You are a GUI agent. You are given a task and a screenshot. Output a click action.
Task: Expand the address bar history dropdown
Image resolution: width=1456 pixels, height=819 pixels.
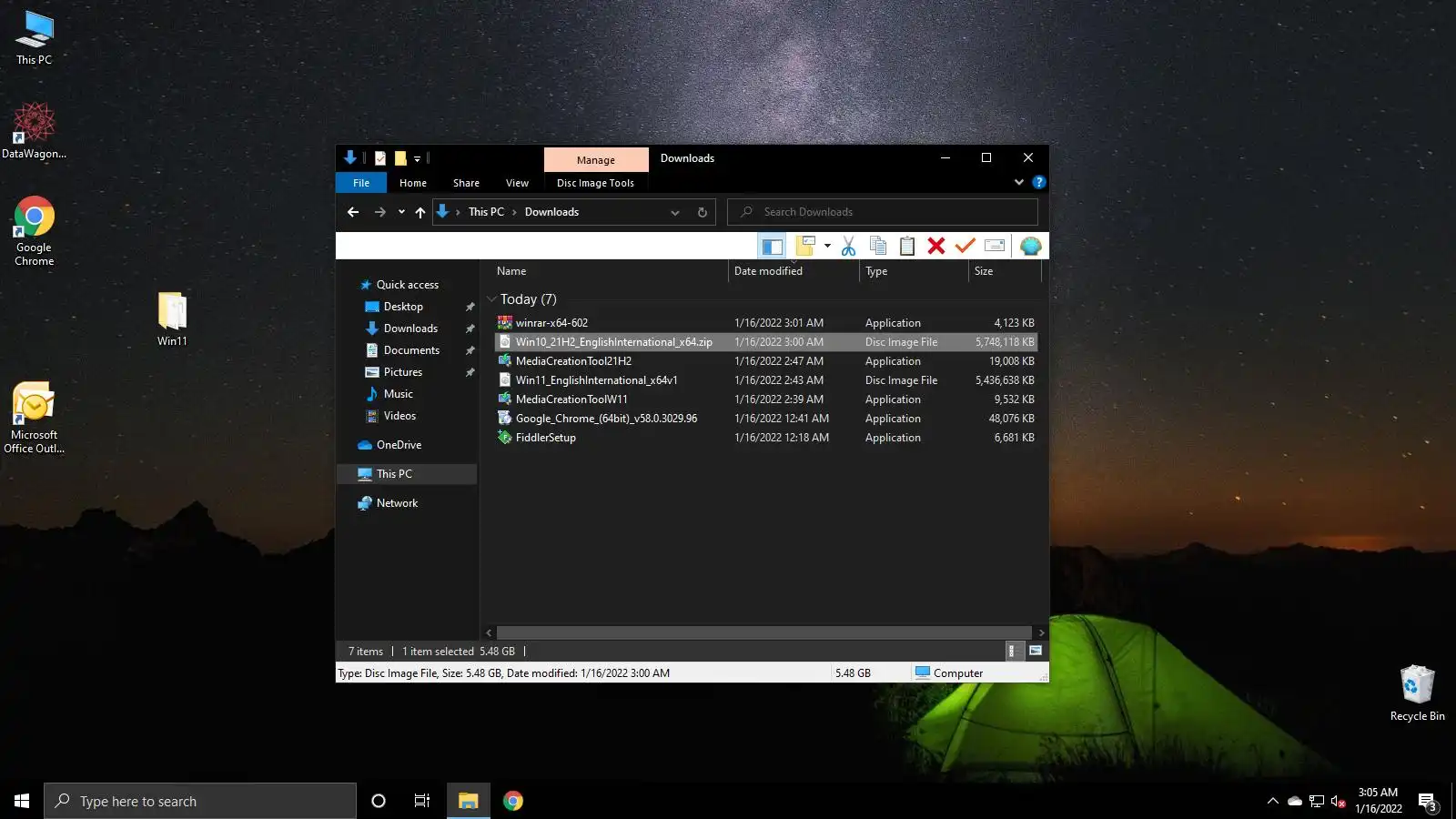pos(675,213)
